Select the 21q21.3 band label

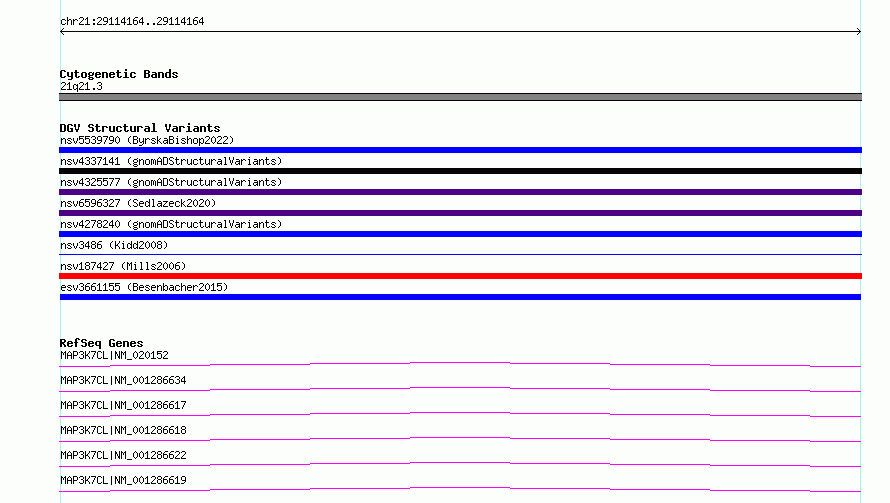pos(81,86)
